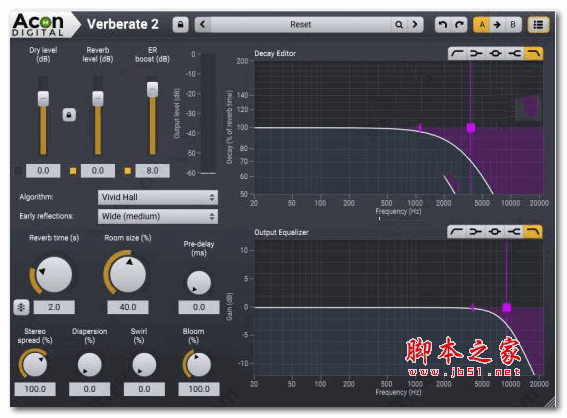This screenshot has height=418, width=567.
Task: Click the ER boost slider handle
Action: coord(153,89)
